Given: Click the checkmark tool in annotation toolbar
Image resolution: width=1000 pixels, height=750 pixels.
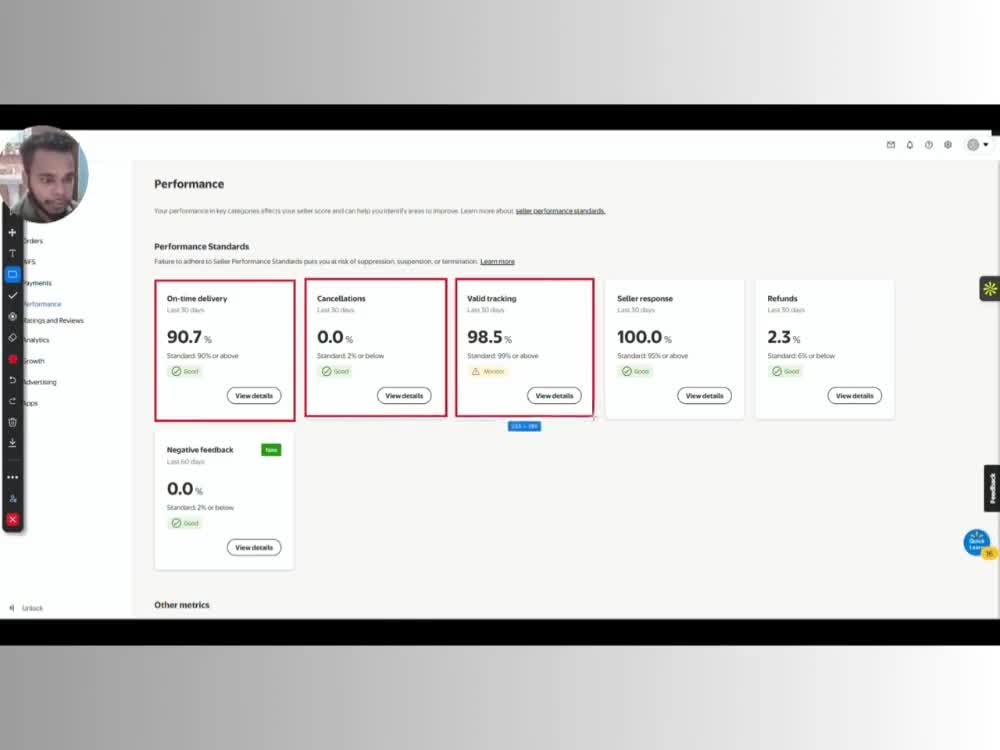Looking at the screenshot, I should tap(12, 295).
